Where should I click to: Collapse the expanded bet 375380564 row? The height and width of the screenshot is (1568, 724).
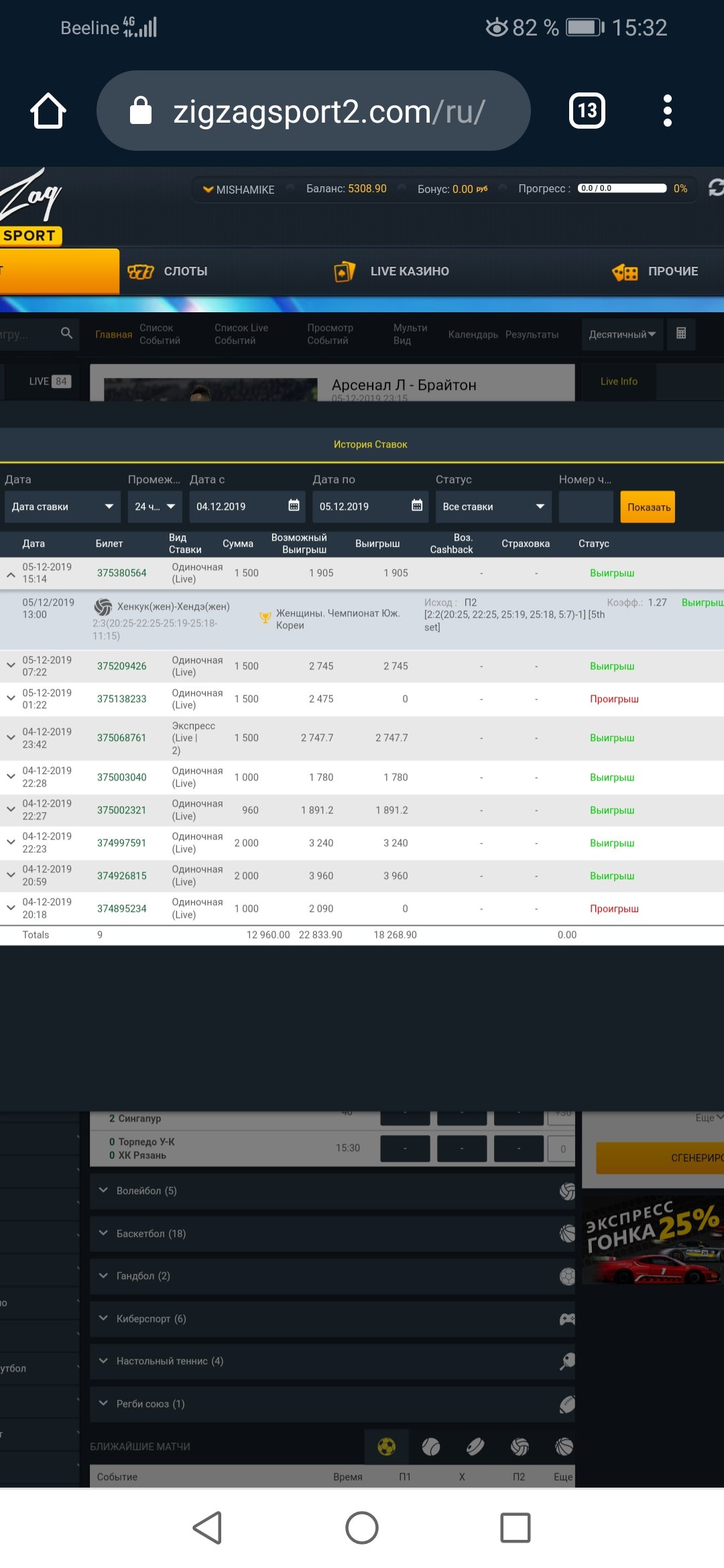point(11,574)
